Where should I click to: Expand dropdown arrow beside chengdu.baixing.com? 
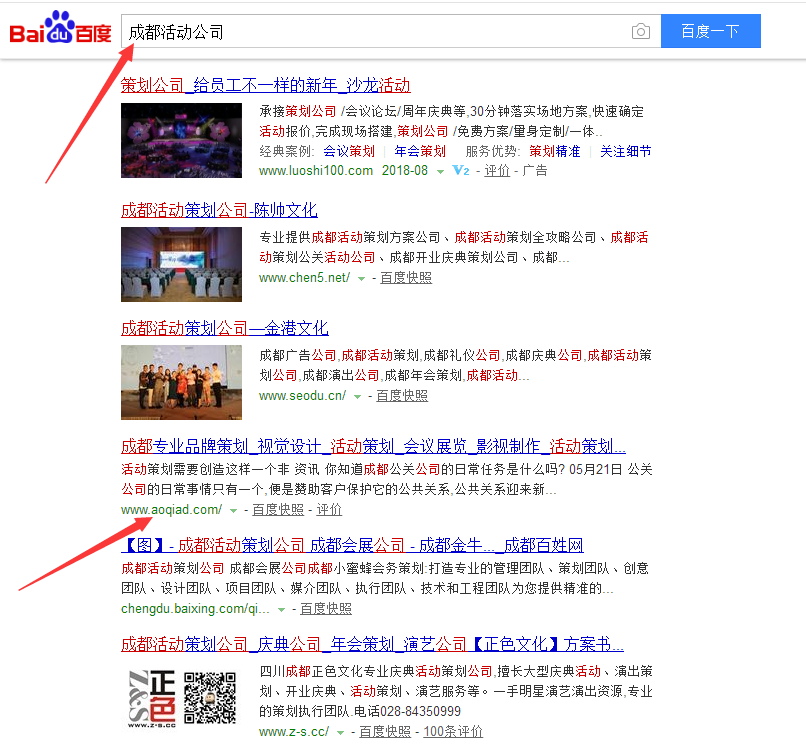(281, 610)
